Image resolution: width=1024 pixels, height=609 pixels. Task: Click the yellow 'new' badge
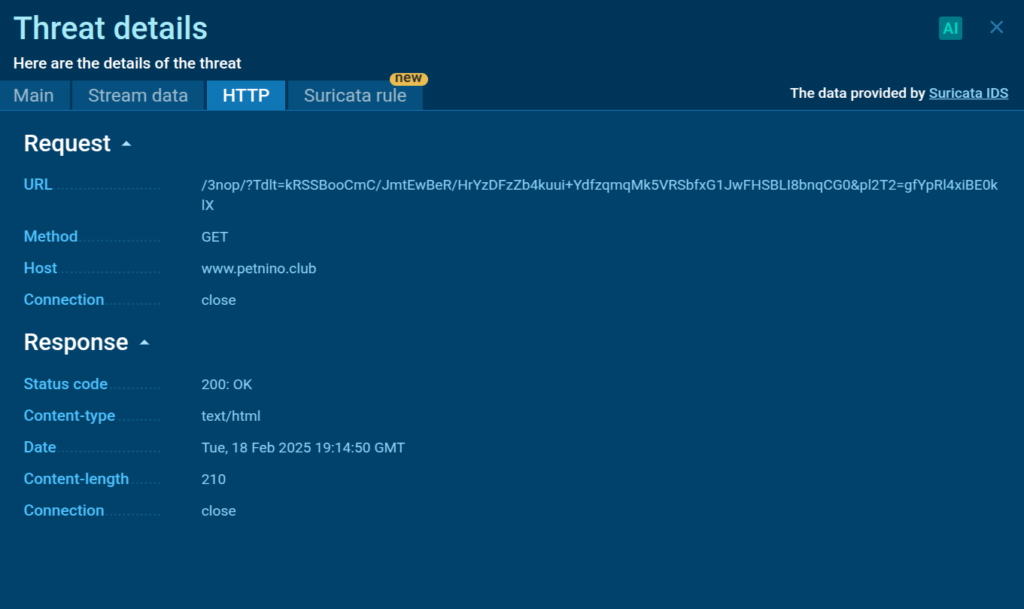pos(407,78)
